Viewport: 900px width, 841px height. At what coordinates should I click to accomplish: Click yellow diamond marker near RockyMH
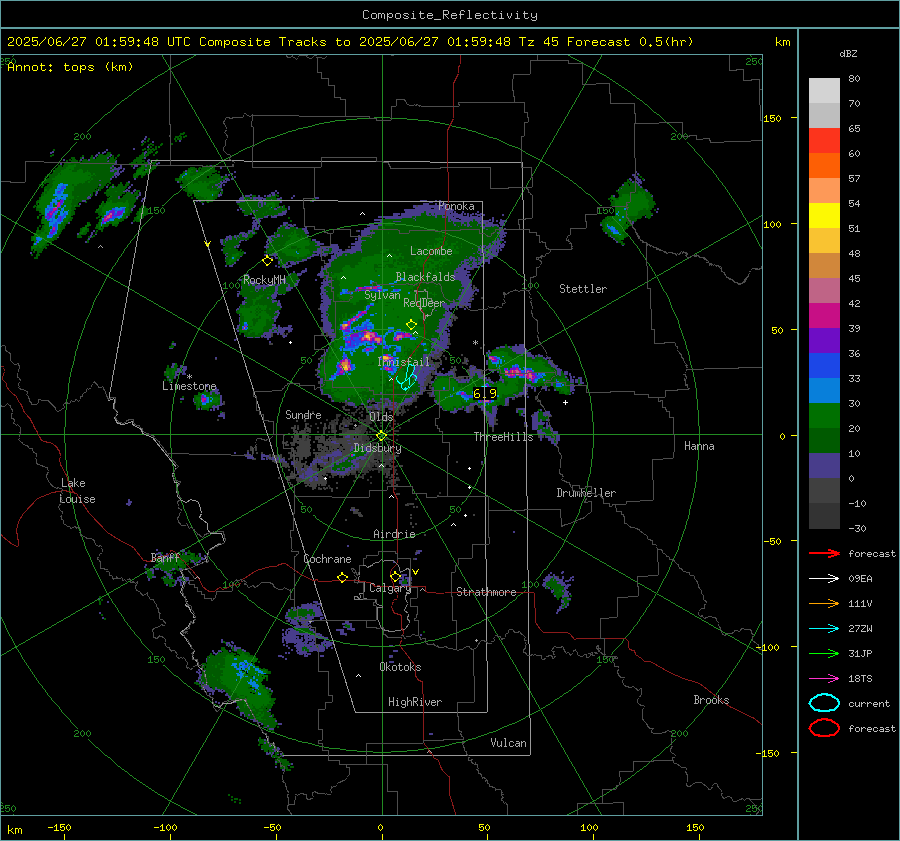coord(267,261)
